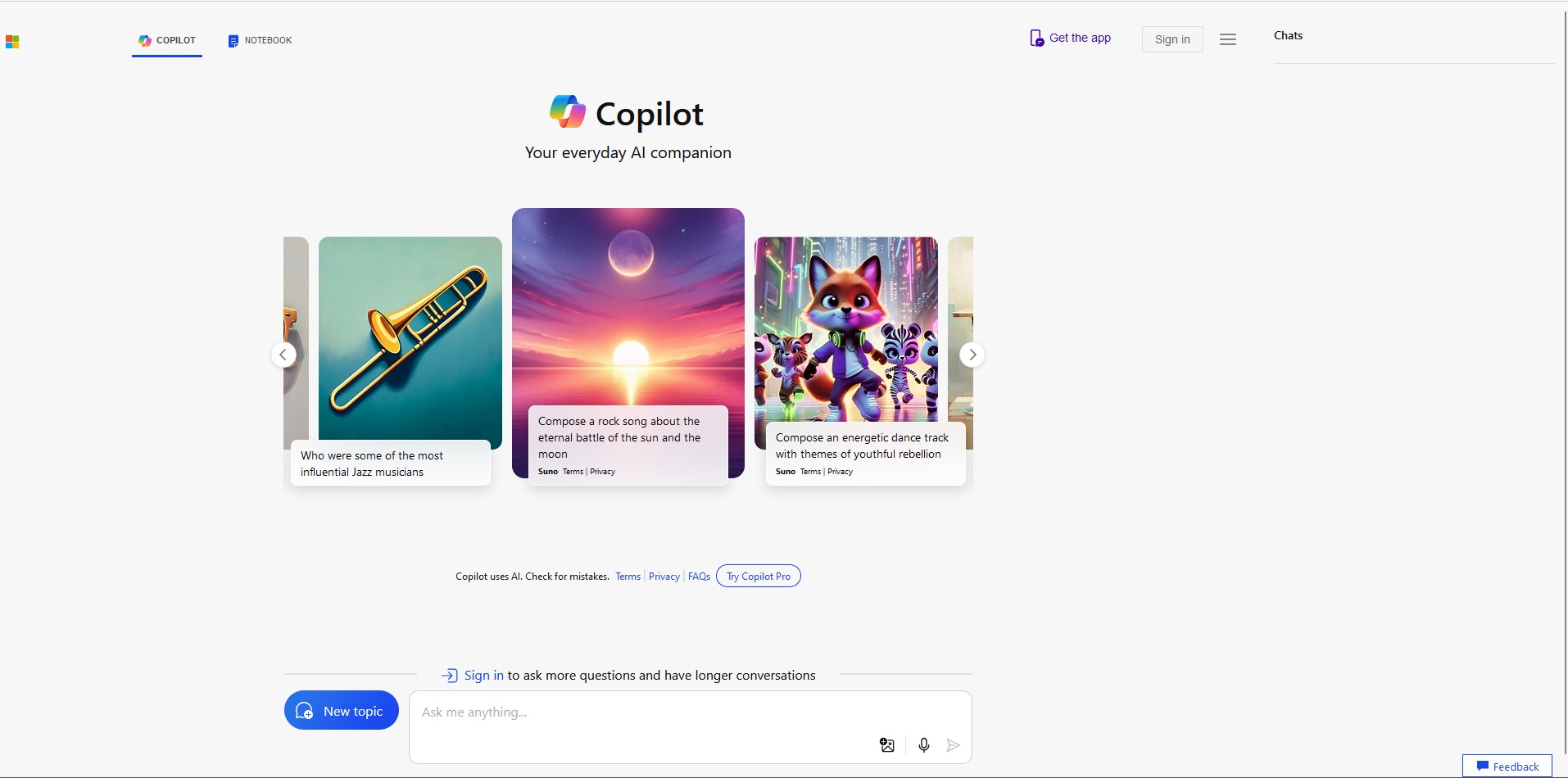
Task: Click the add image icon
Action: pyautogui.click(x=887, y=745)
